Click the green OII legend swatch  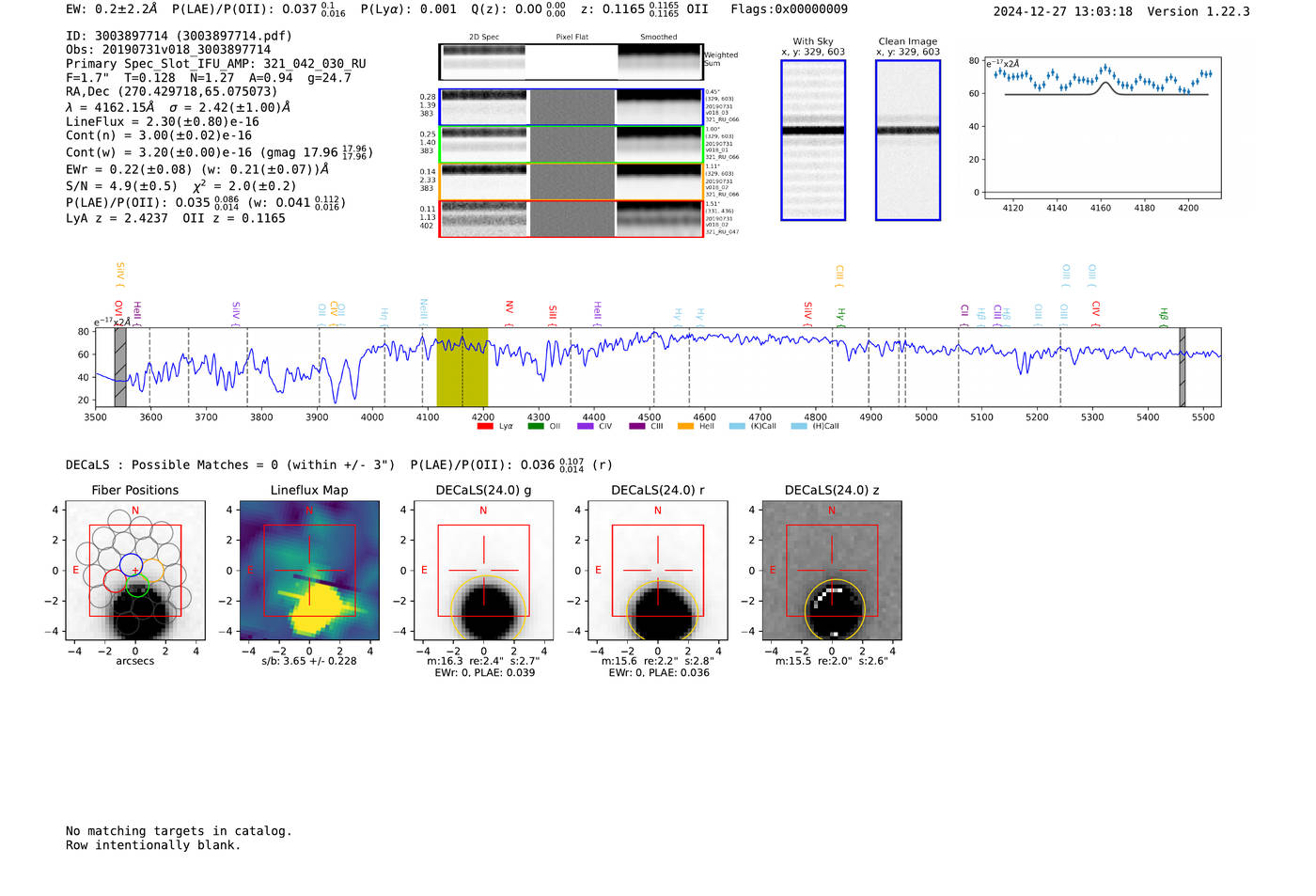[x=536, y=426]
